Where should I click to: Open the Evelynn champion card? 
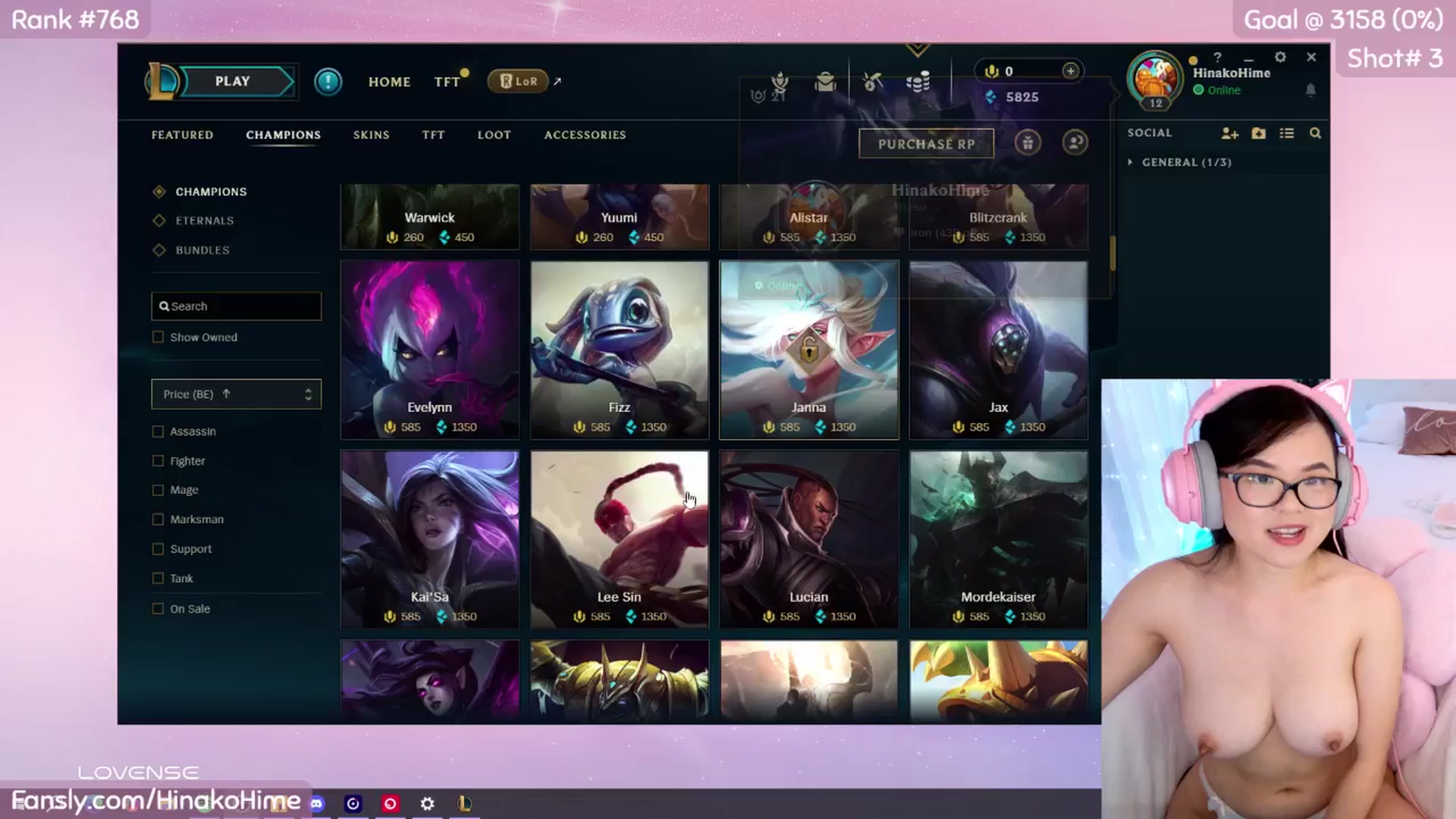pos(430,350)
